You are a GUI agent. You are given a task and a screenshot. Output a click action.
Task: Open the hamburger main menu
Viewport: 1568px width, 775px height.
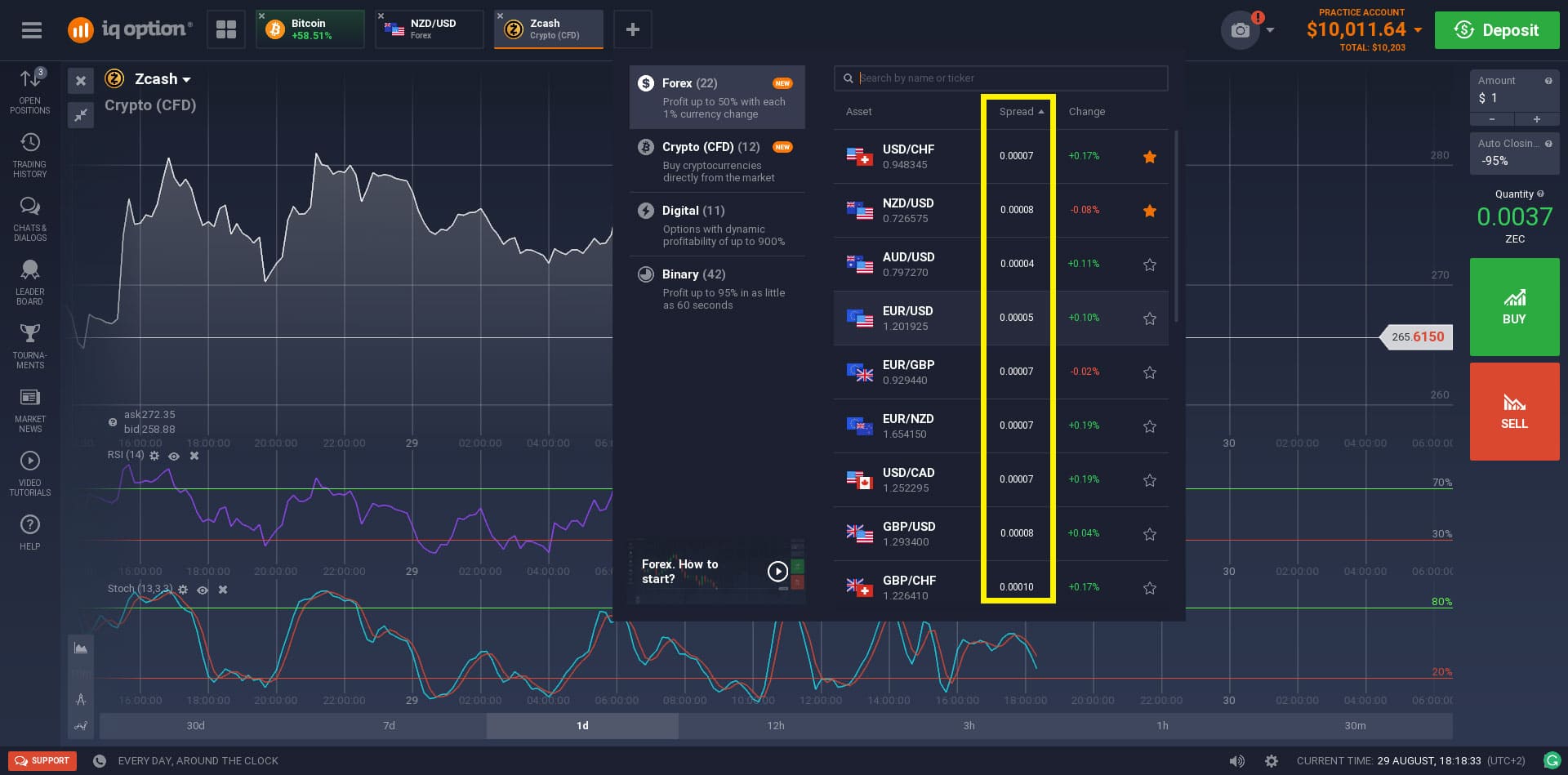[x=31, y=30]
